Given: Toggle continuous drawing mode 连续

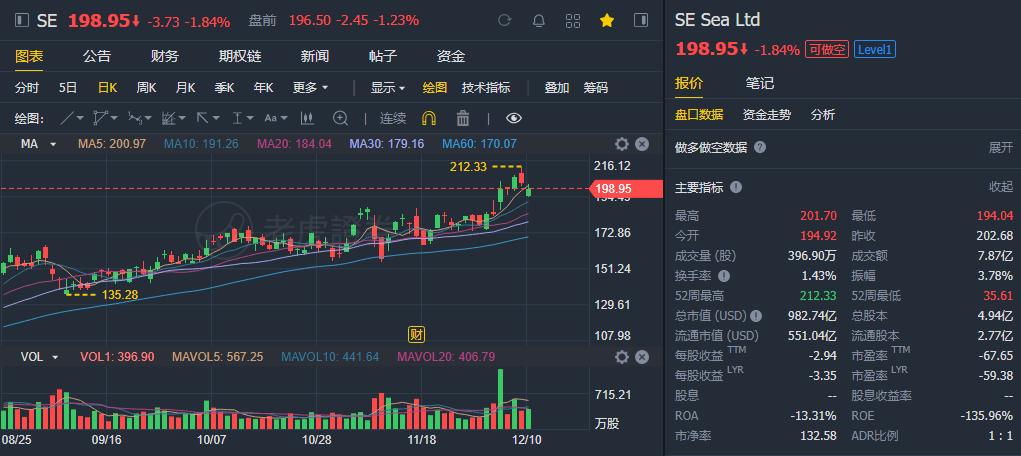Looking at the screenshot, I should (x=393, y=118).
